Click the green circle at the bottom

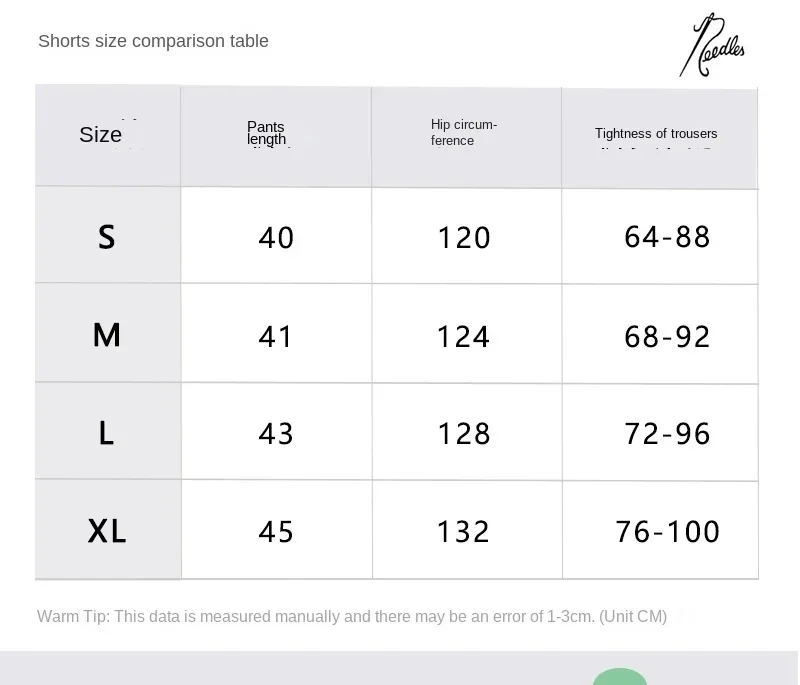[x=620, y=677]
